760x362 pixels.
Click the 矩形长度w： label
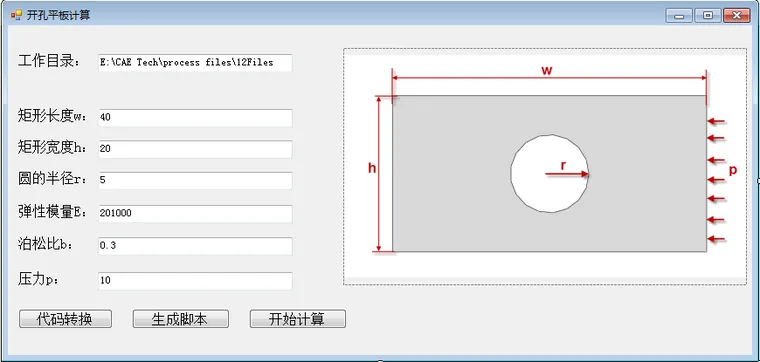(52, 116)
